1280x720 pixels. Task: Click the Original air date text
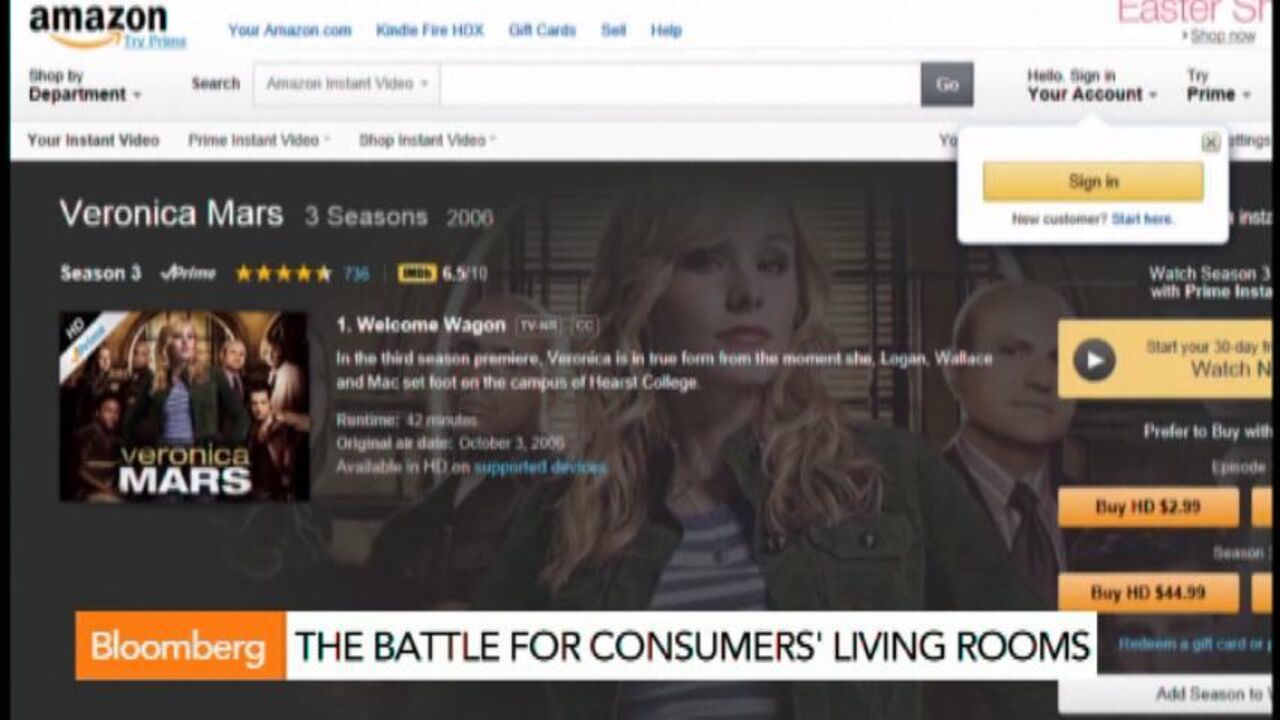coord(450,443)
